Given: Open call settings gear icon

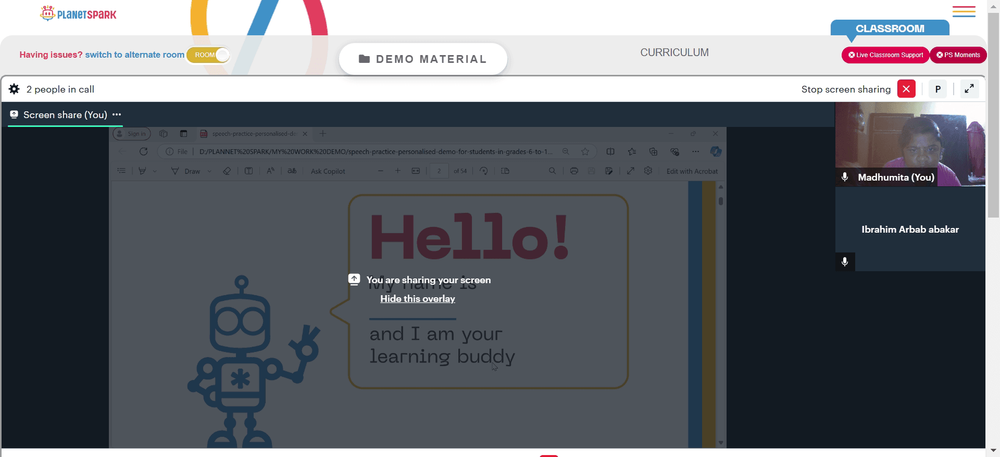Looking at the screenshot, I should [14, 89].
